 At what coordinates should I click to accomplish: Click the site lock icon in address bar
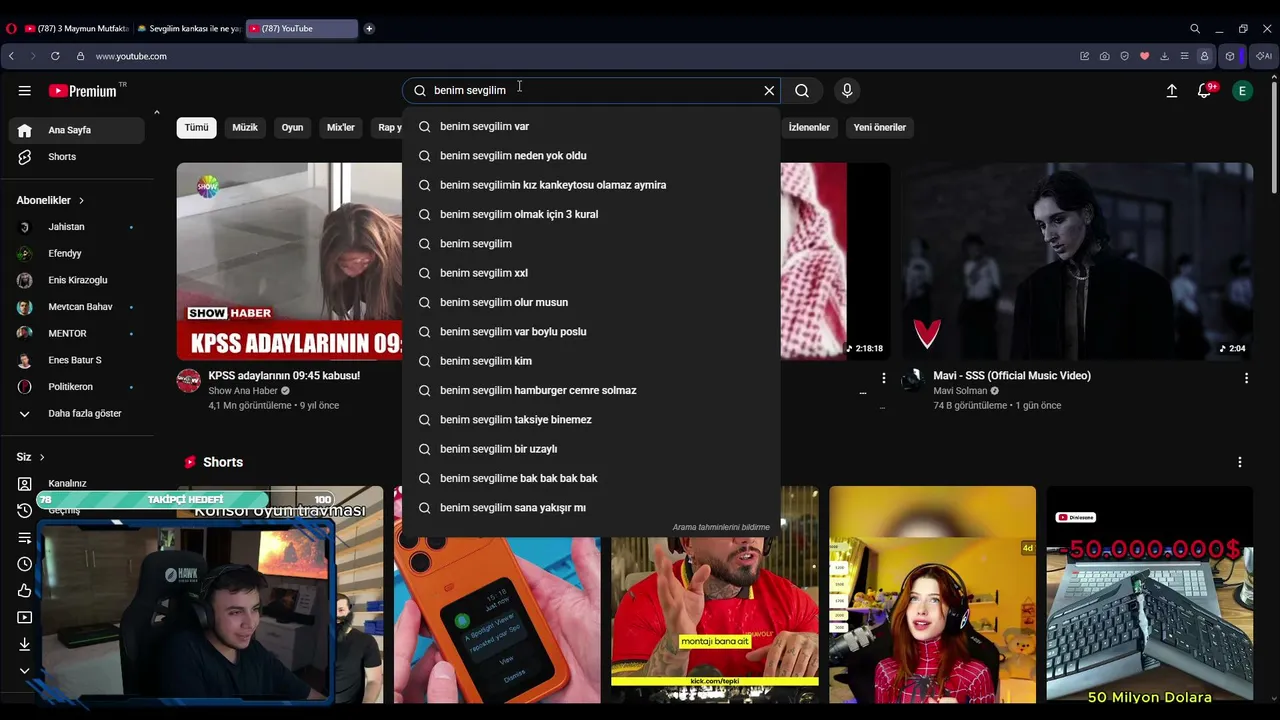80,56
